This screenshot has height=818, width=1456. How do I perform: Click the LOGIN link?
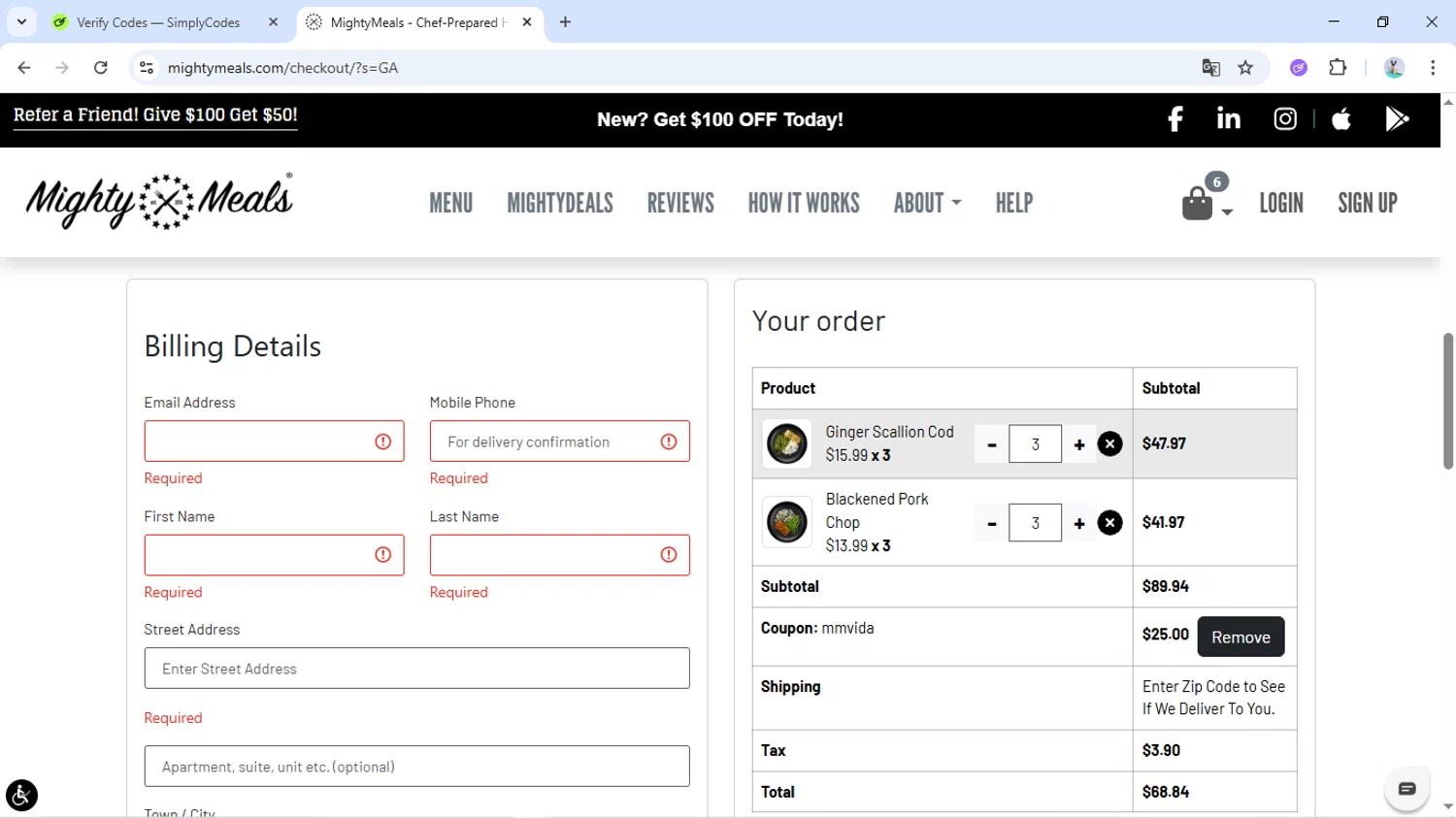[x=1281, y=203]
